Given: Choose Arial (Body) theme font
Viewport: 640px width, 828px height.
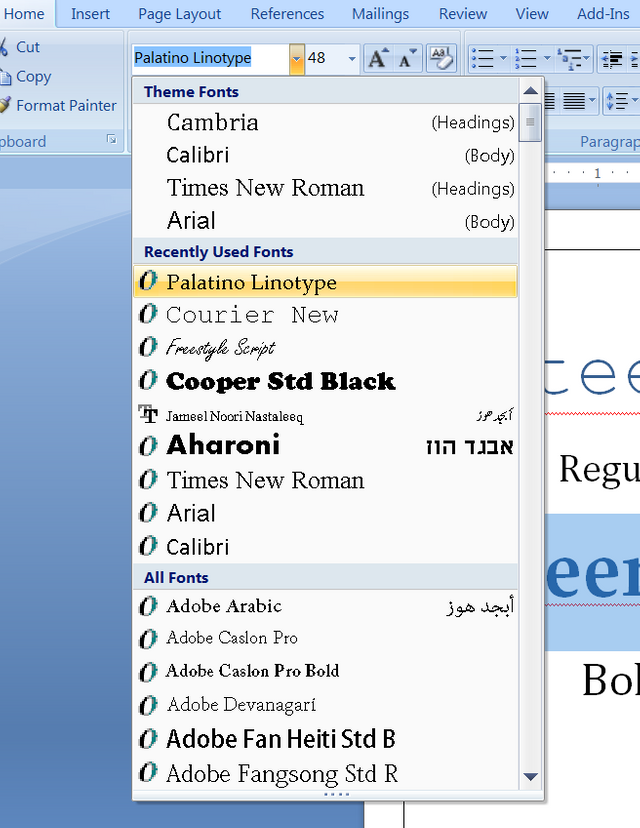Looking at the screenshot, I should click(x=325, y=221).
